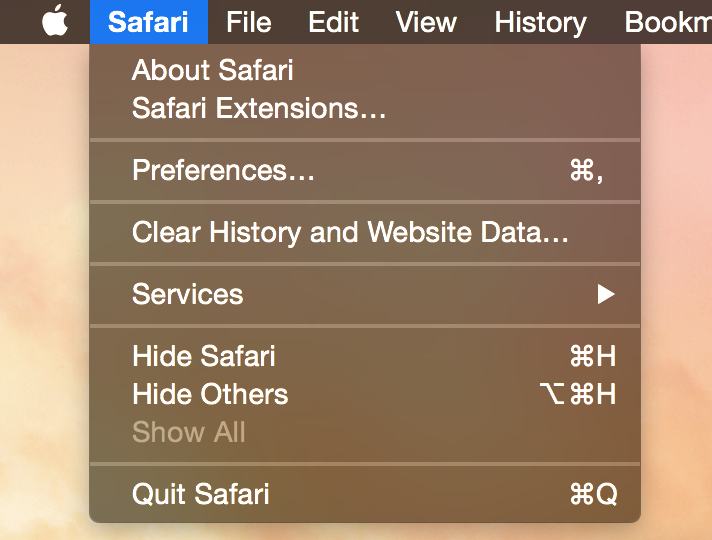Click the ⌘H shortcut beside Hide Safari
The image size is (712, 540).
593,356
